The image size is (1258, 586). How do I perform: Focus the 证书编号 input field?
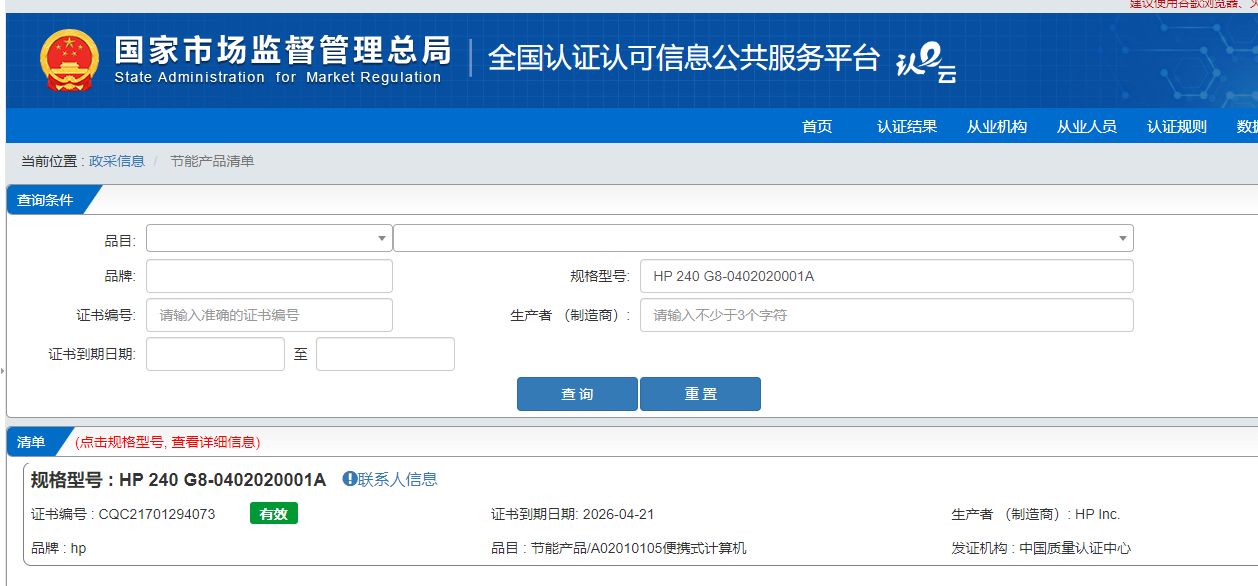269,315
